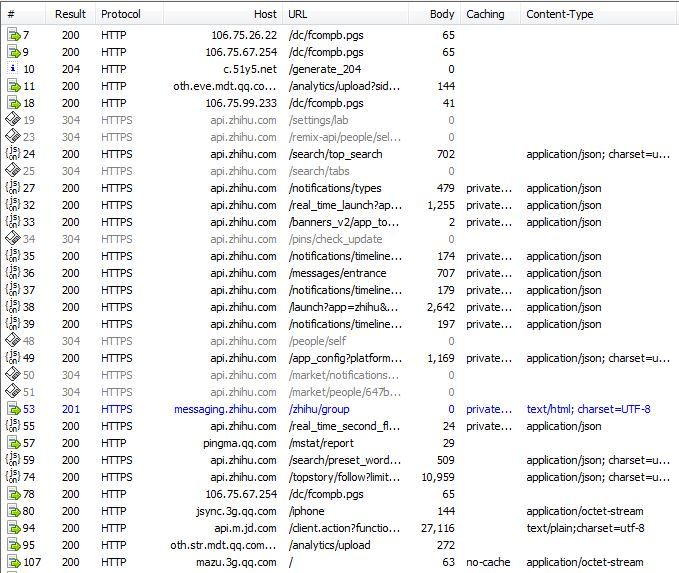Click the session icon for row 7

pos(14,35)
